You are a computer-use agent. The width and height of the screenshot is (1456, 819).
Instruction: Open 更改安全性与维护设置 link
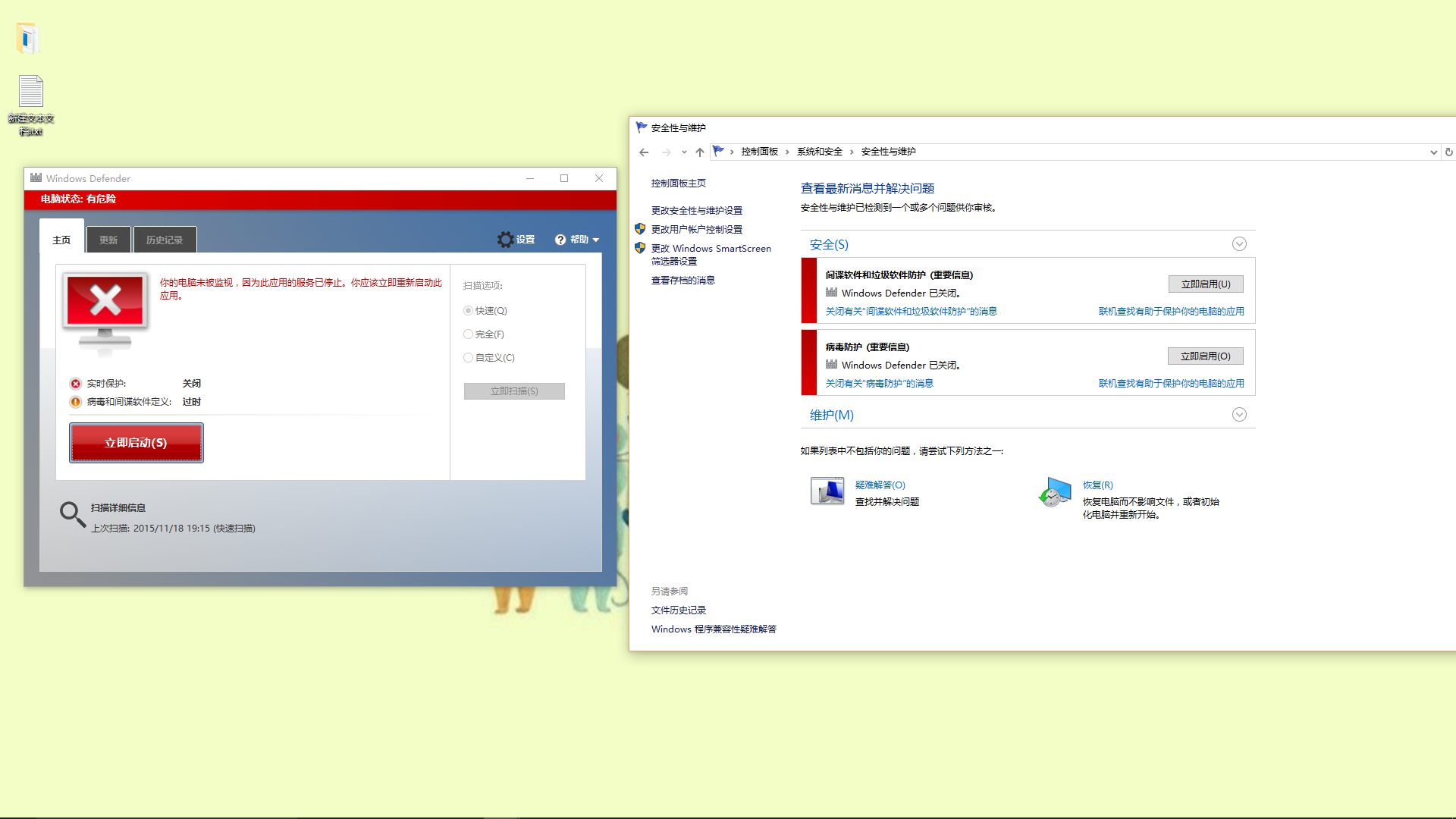[x=697, y=211]
